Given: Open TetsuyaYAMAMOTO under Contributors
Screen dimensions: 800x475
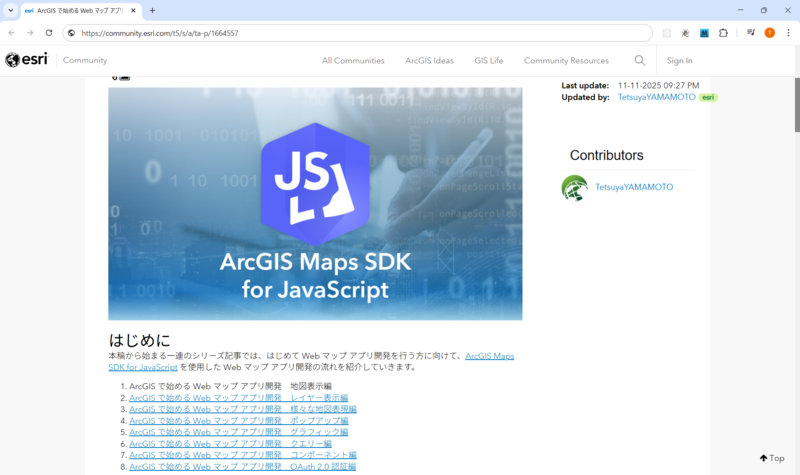Looking at the screenshot, I should tap(634, 187).
